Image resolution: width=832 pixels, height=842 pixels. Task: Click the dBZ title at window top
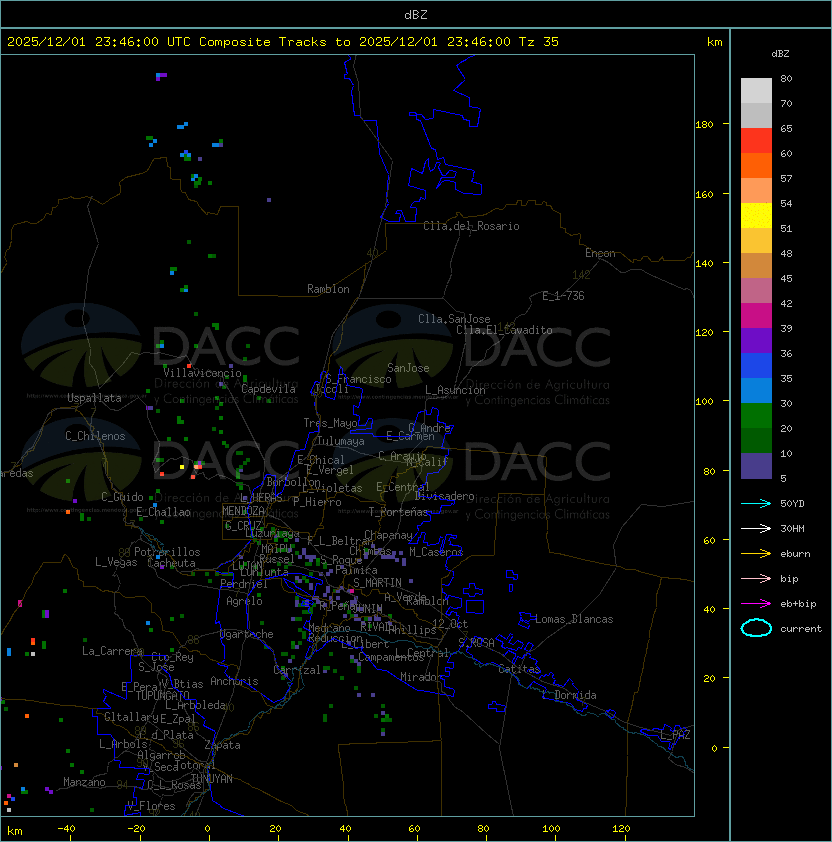416,14
